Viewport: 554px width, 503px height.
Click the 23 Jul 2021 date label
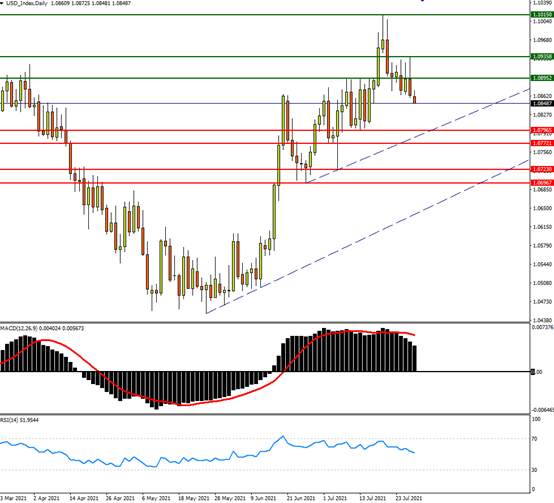click(409, 498)
